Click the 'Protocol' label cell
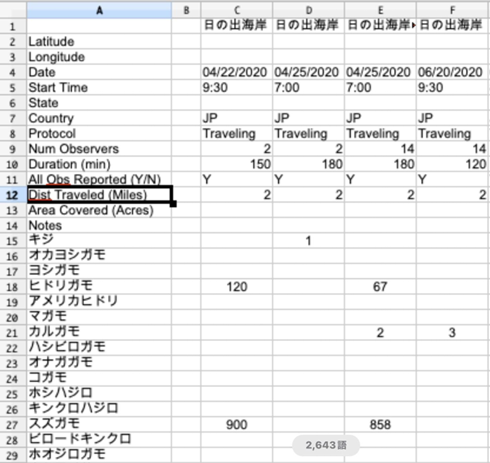490x463 pixels. 99,133
